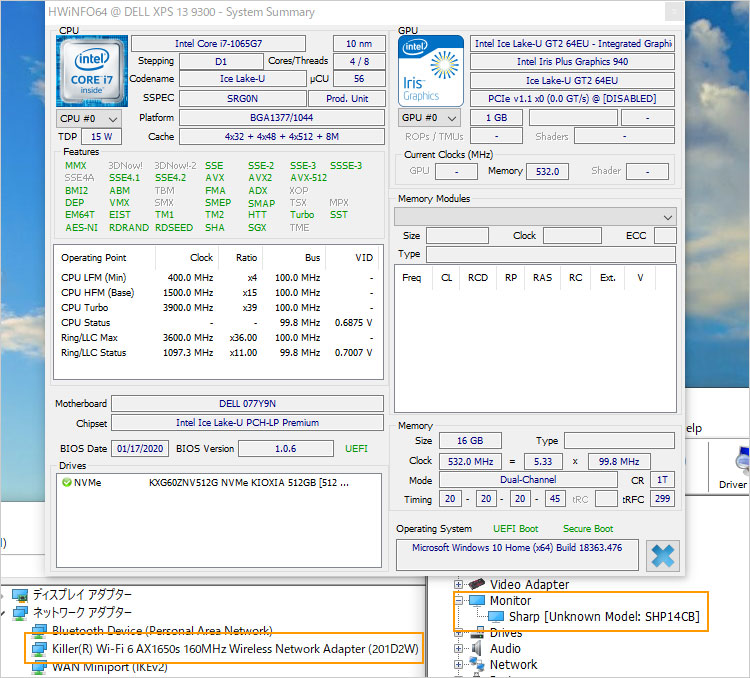Expand the Network tree node
Screen dimensions: 750x678
click(458, 665)
